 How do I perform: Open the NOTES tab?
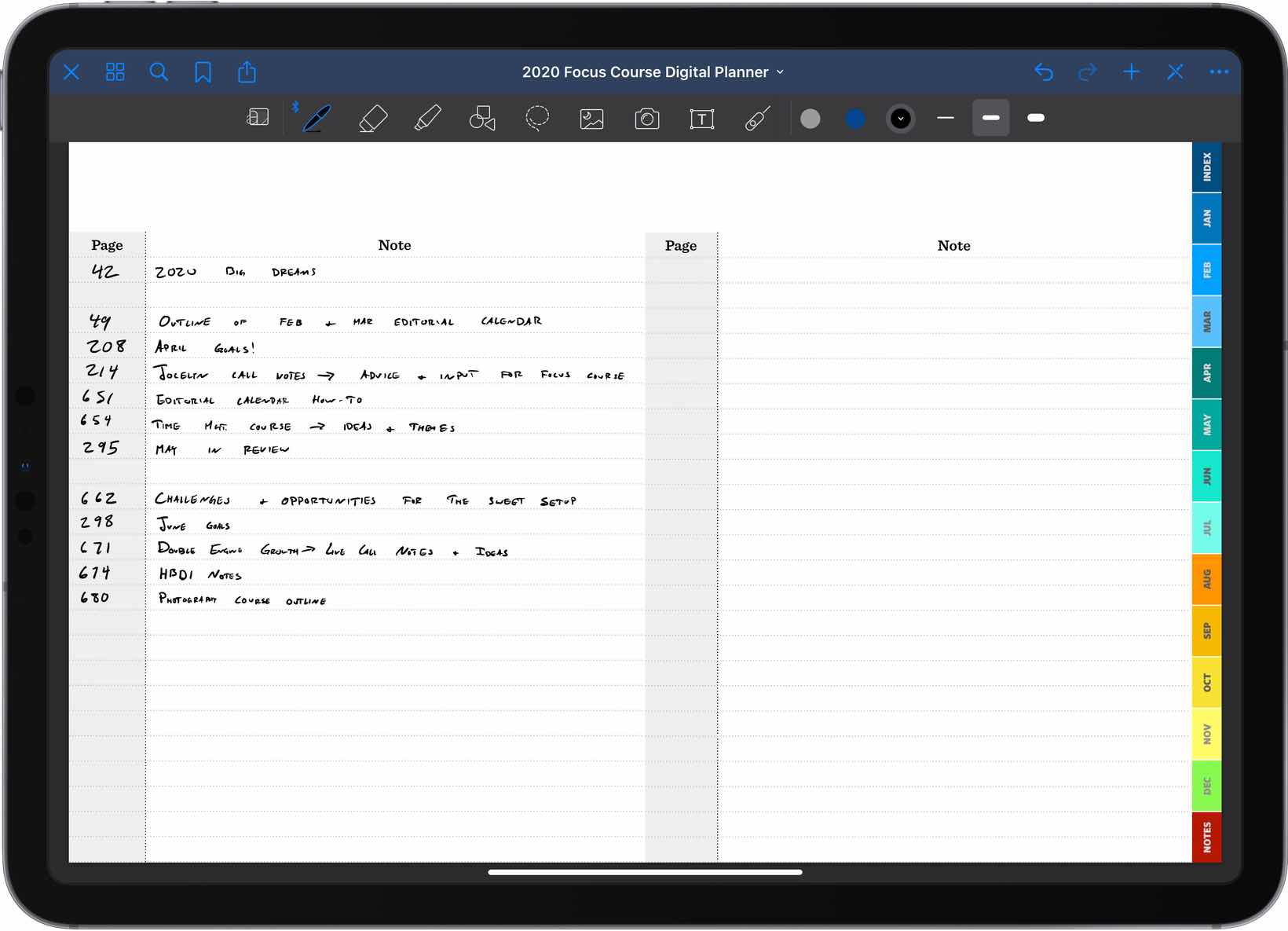[1207, 838]
